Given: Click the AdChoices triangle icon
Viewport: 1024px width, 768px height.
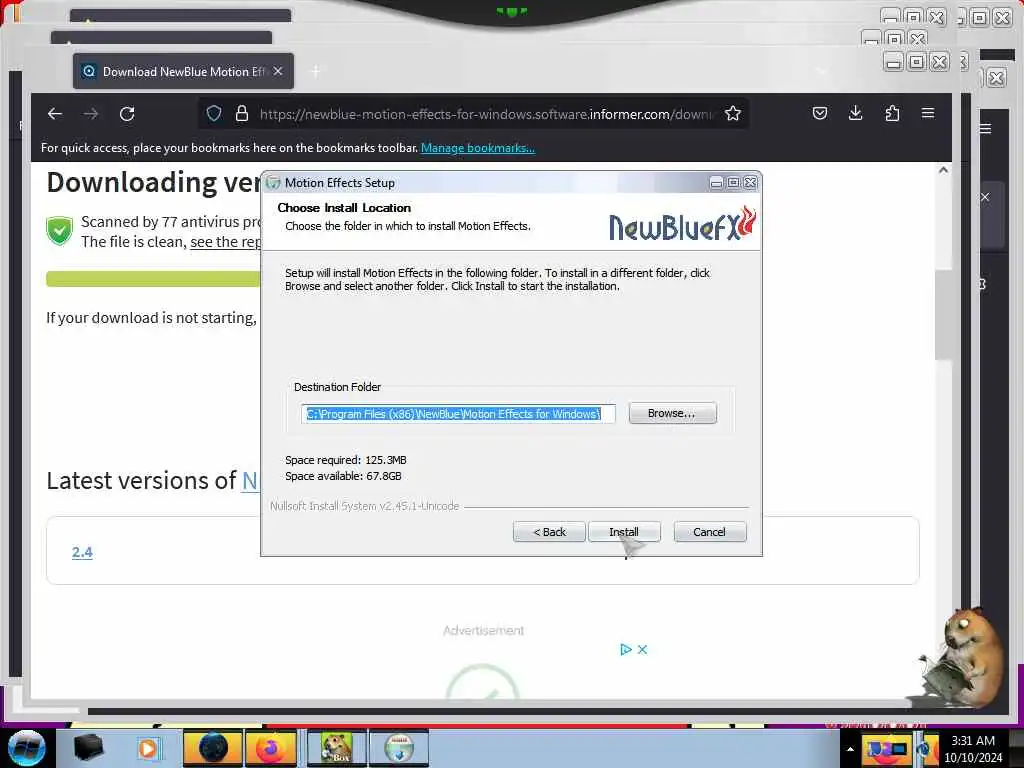Looking at the screenshot, I should click(626, 649).
